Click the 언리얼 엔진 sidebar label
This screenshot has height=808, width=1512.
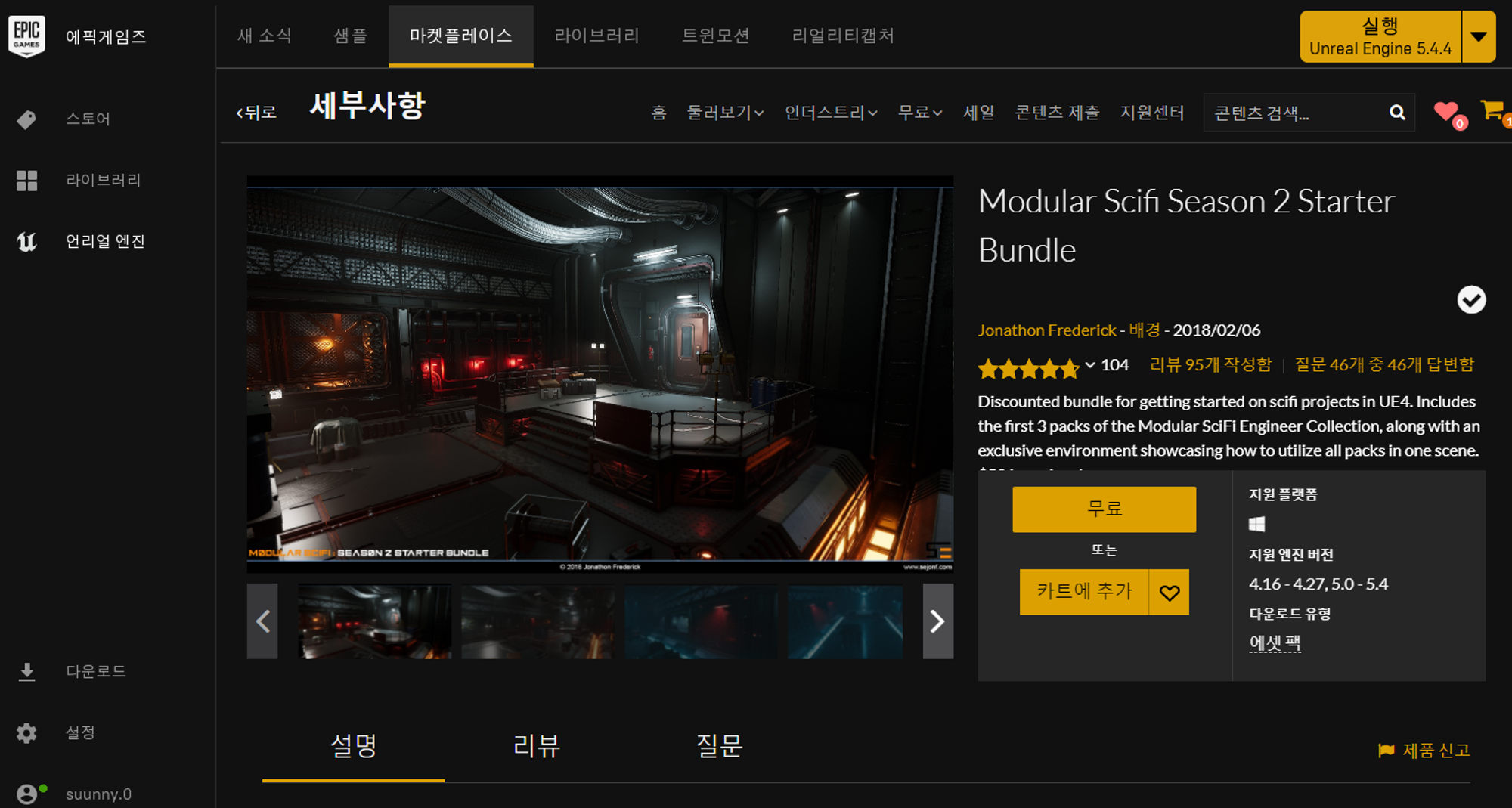point(105,242)
